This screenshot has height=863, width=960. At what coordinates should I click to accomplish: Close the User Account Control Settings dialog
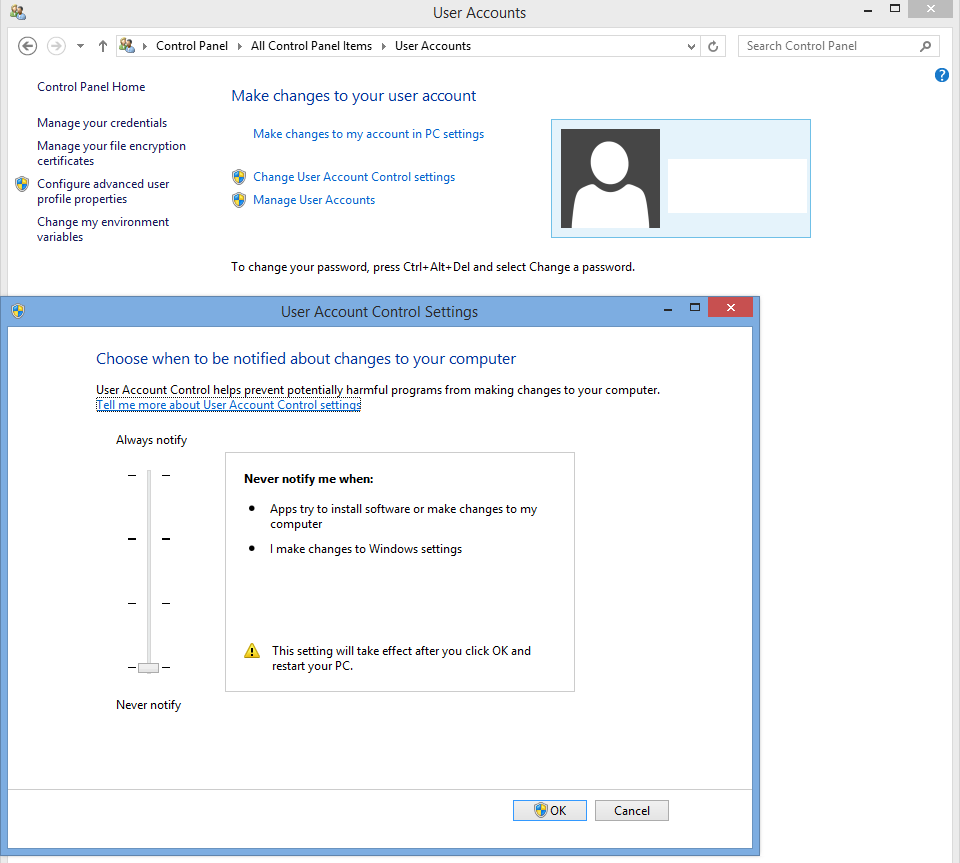[x=730, y=307]
